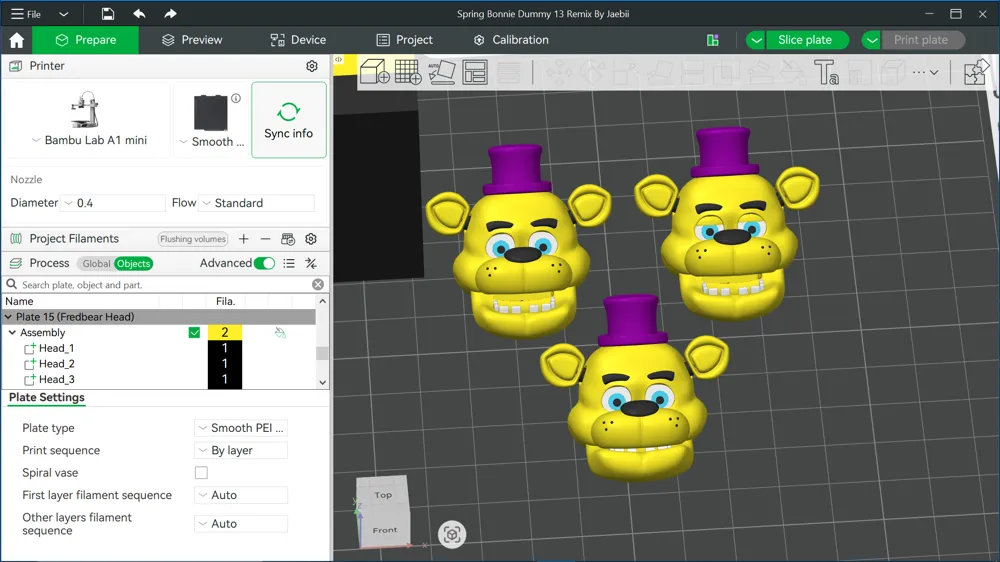Reset camera view icon near view cube
Viewport: 1000px width, 562px height.
[452, 535]
